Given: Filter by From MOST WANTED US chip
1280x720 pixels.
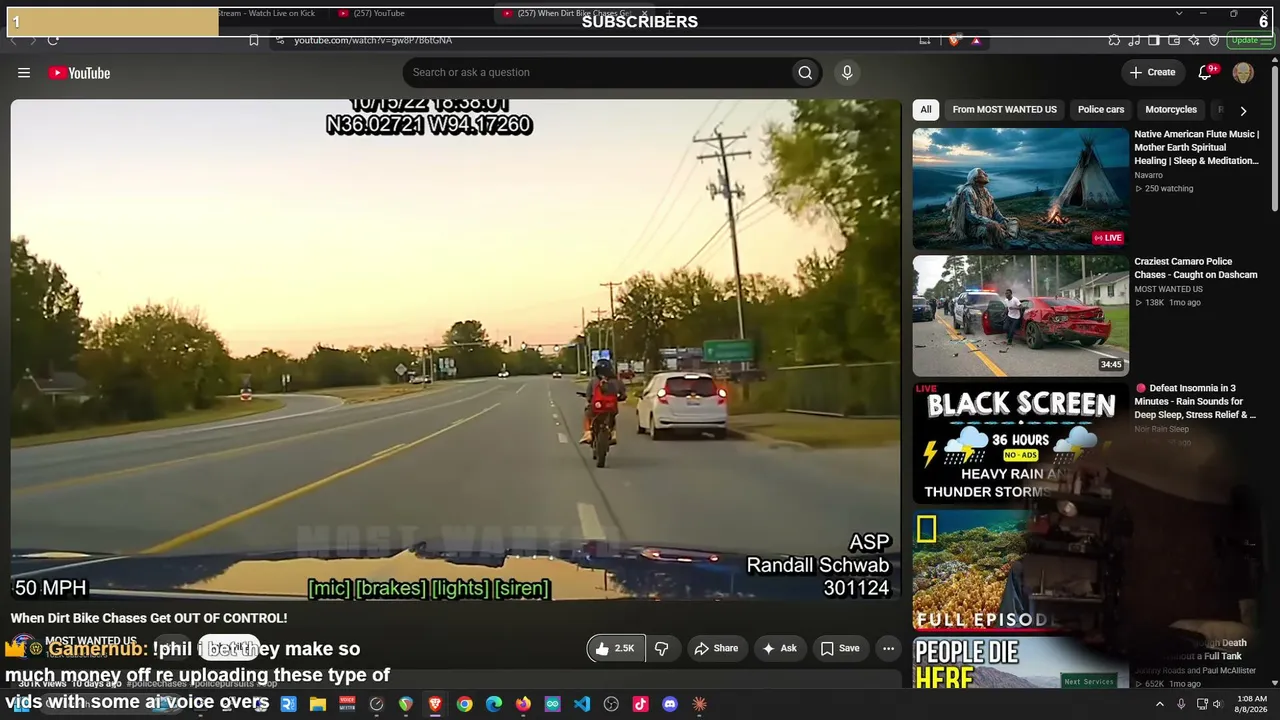Looking at the screenshot, I should 1004,110.
